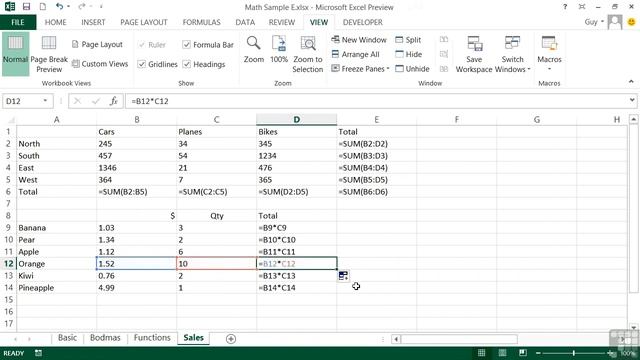Viewport: 640px width, 360px height.
Task: Click the Insert Function fx icon
Action: pos(113,101)
